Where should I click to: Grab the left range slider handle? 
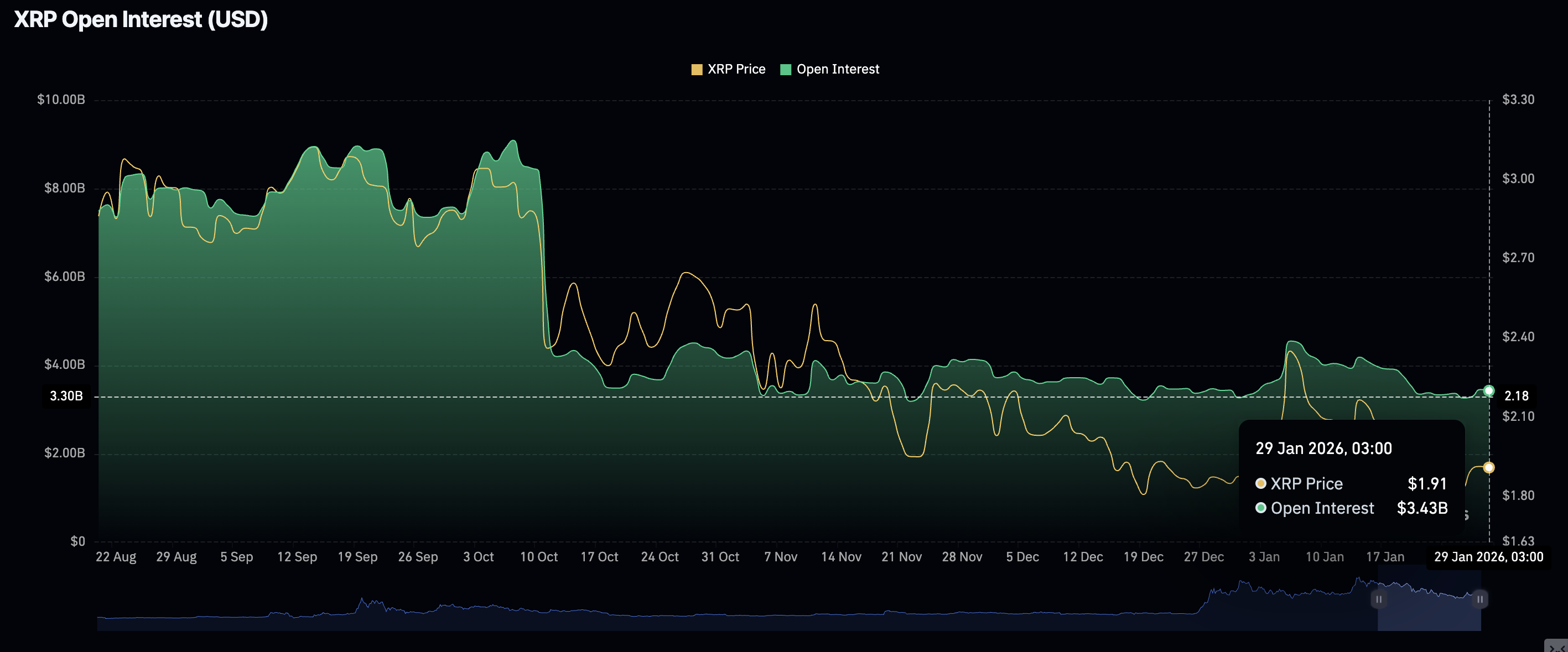click(x=1378, y=599)
